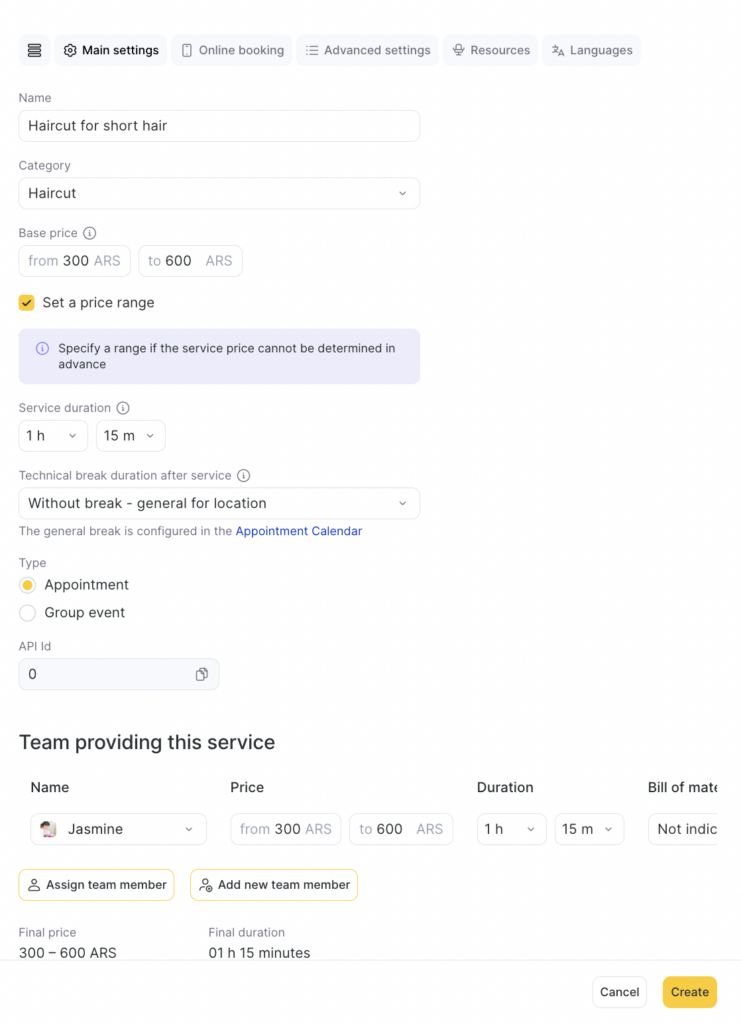
Task: Select the Group event radio option
Action: [28, 613]
